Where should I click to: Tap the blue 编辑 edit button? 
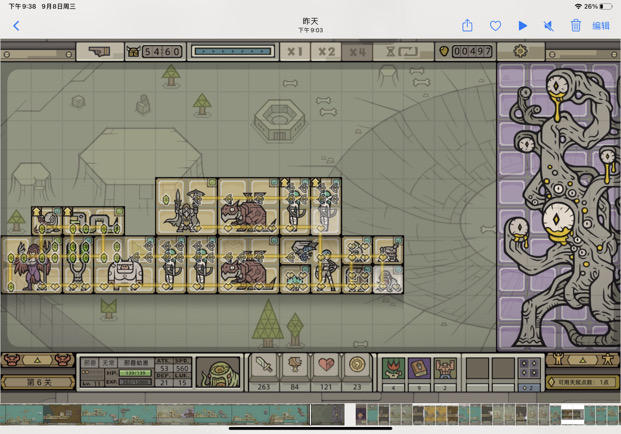[601, 26]
